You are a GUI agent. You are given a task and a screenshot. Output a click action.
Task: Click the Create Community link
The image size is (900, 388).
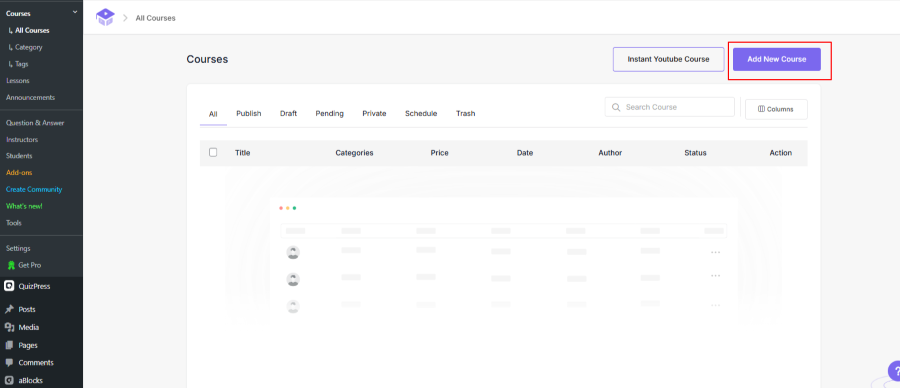click(34, 189)
